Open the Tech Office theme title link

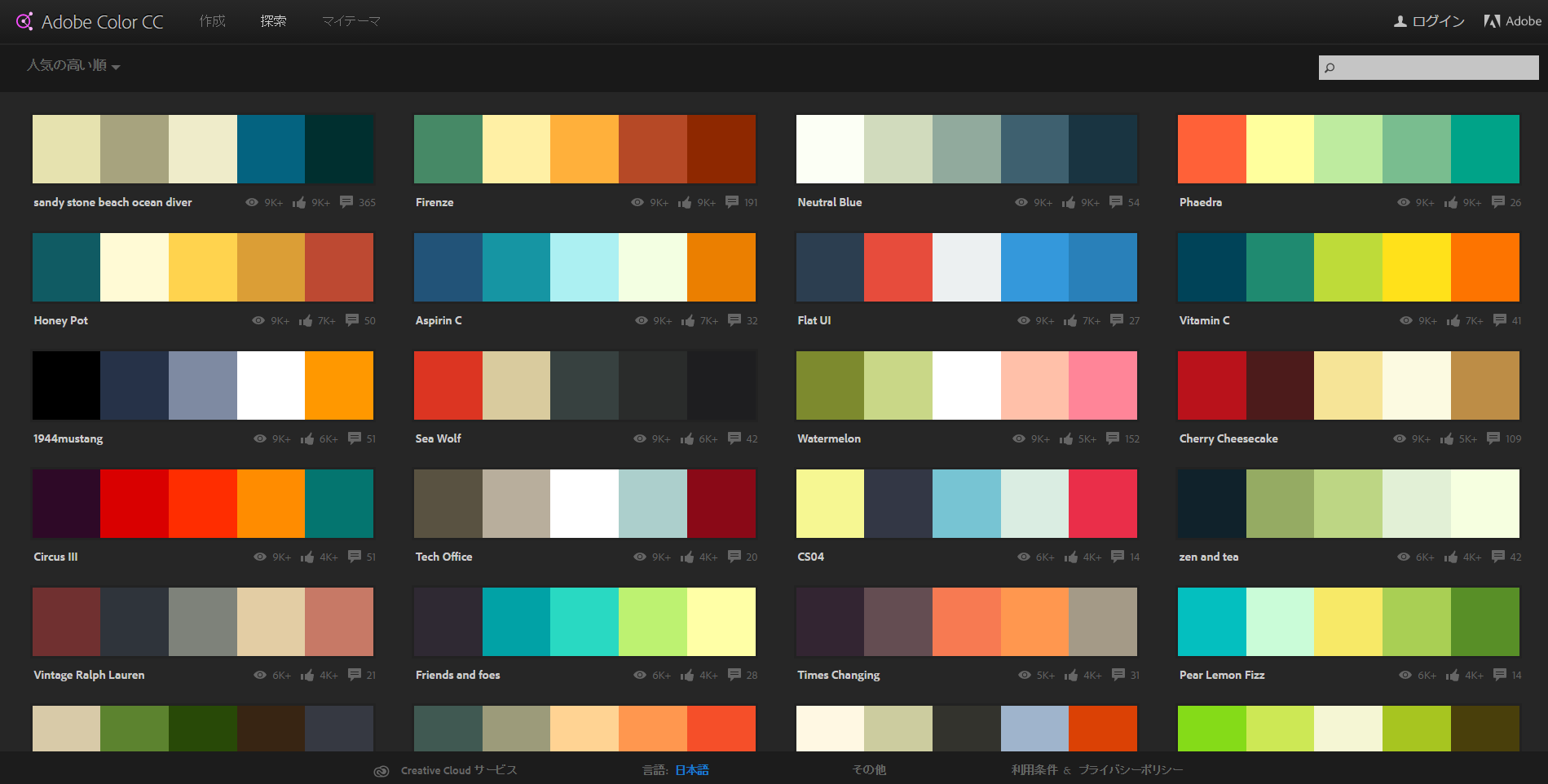[x=443, y=557]
